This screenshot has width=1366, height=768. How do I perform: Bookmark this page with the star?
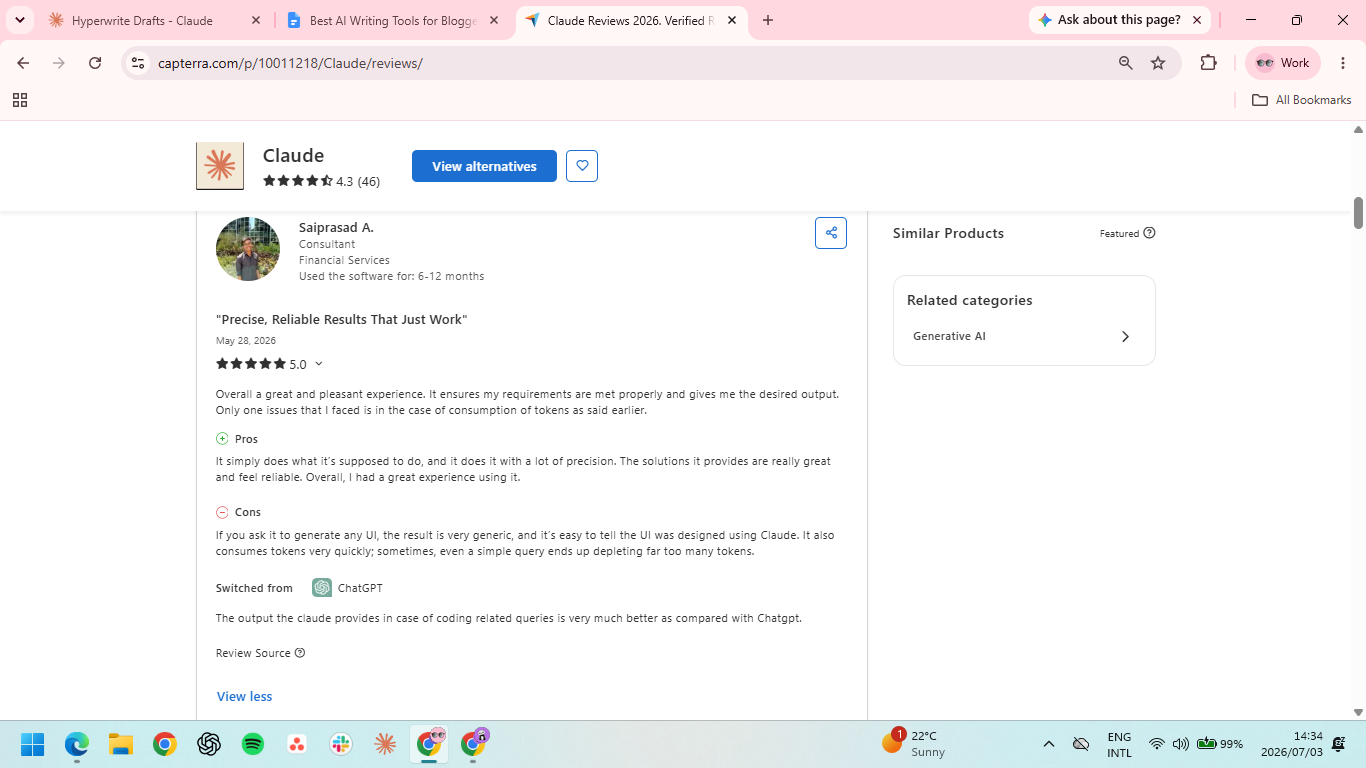[1158, 63]
